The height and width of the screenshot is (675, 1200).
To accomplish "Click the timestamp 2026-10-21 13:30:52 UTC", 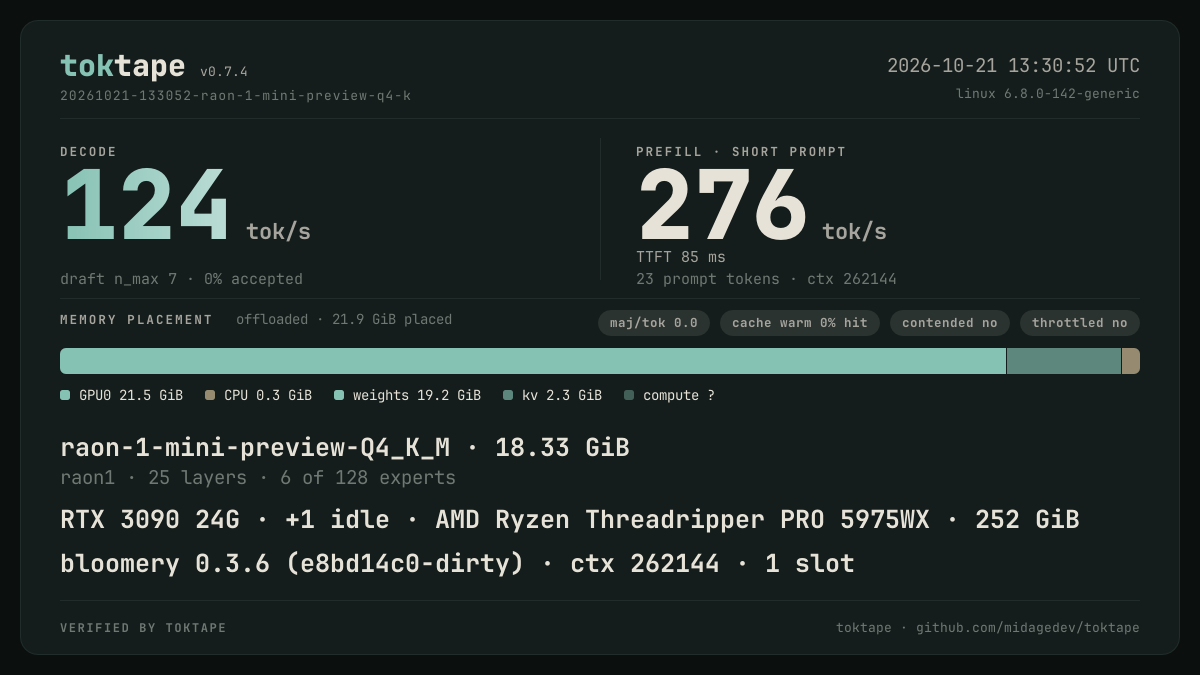I will pos(1013,66).
